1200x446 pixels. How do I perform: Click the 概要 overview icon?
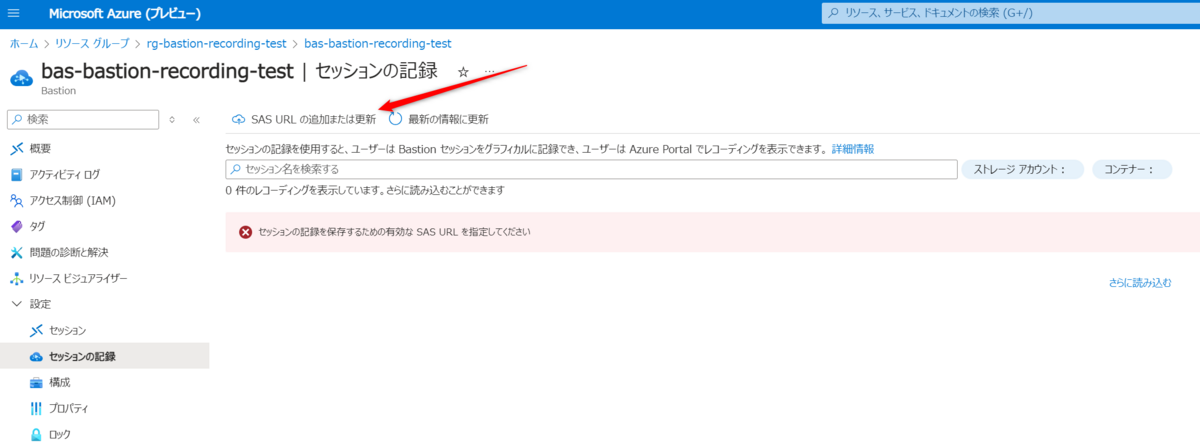(16, 148)
